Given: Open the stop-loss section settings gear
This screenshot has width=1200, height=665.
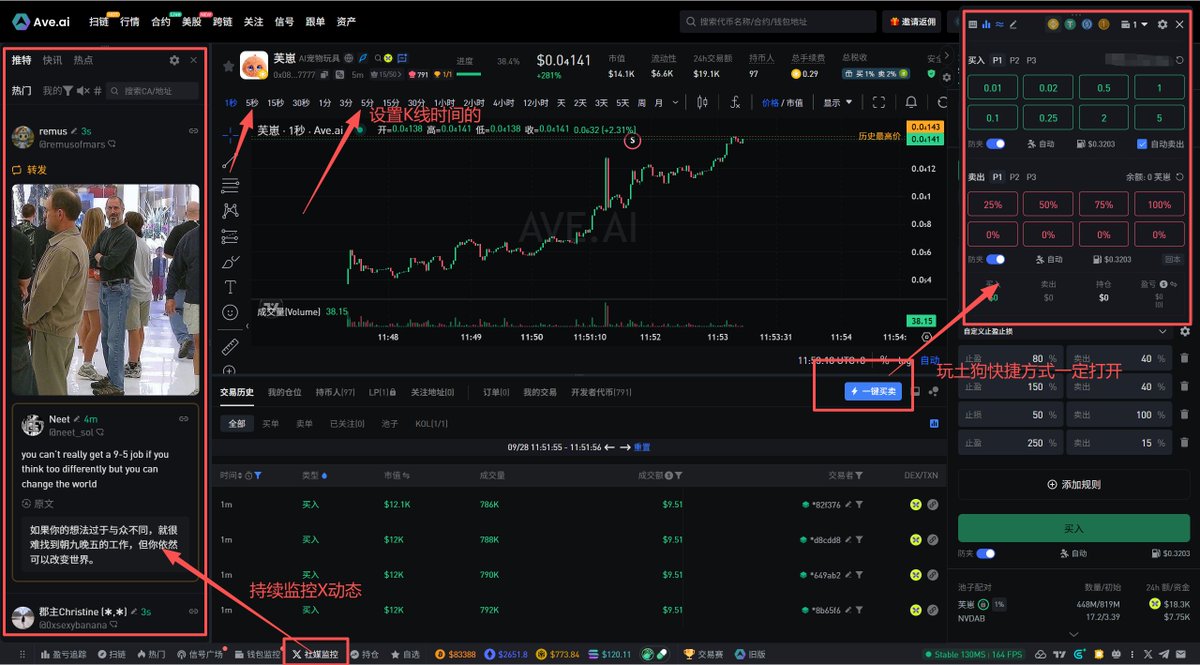Looking at the screenshot, I should 1185,331.
